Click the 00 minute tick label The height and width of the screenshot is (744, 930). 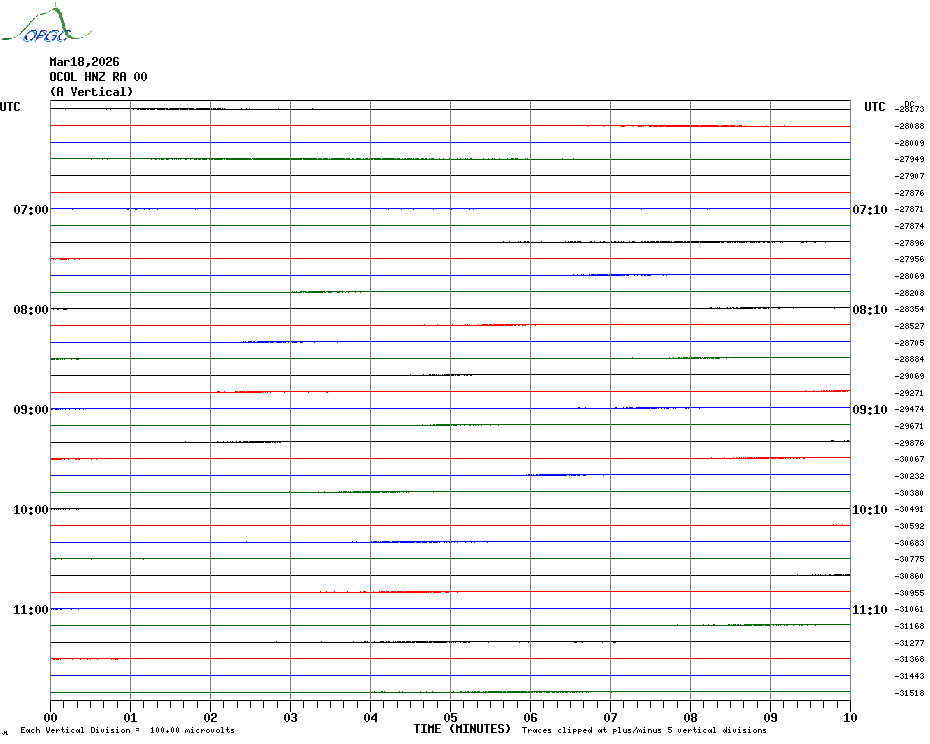[50, 717]
